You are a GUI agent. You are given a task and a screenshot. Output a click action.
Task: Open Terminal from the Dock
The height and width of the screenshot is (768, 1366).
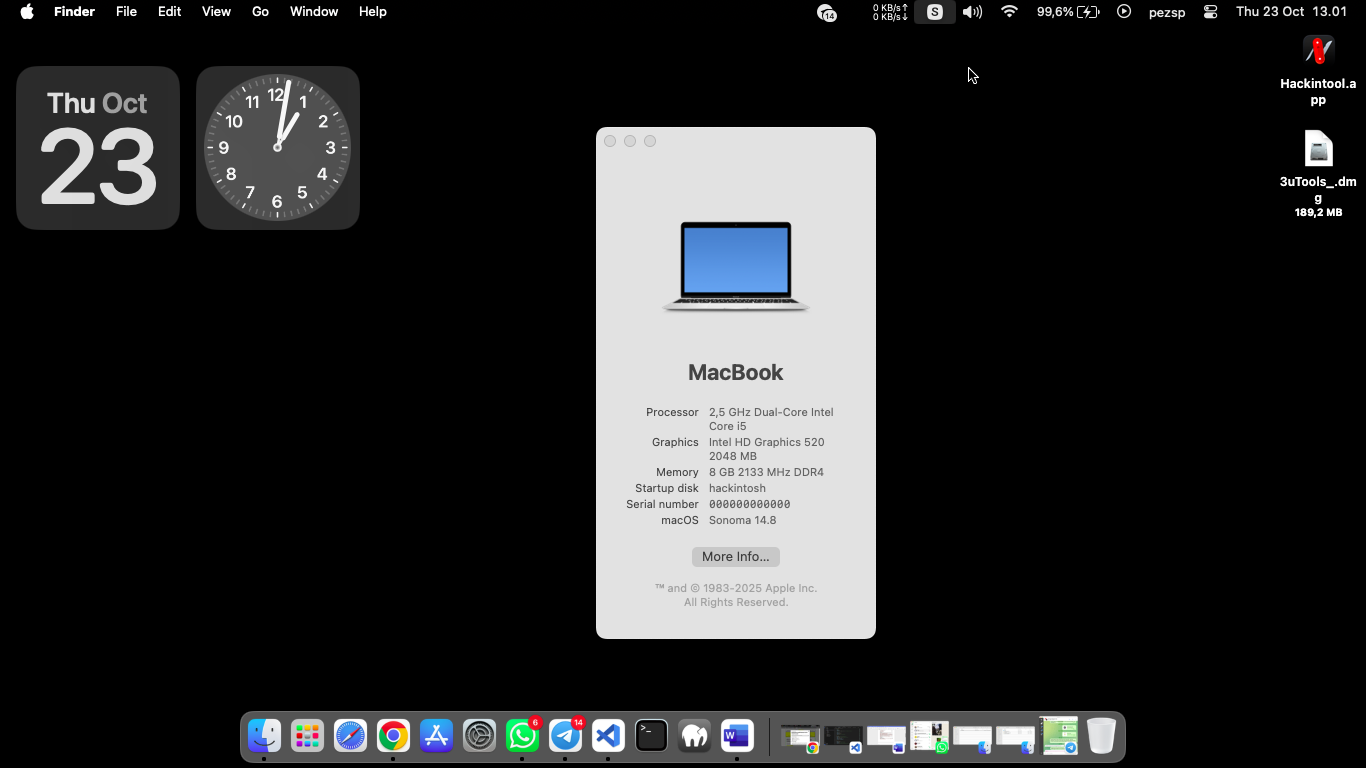point(651,736)
